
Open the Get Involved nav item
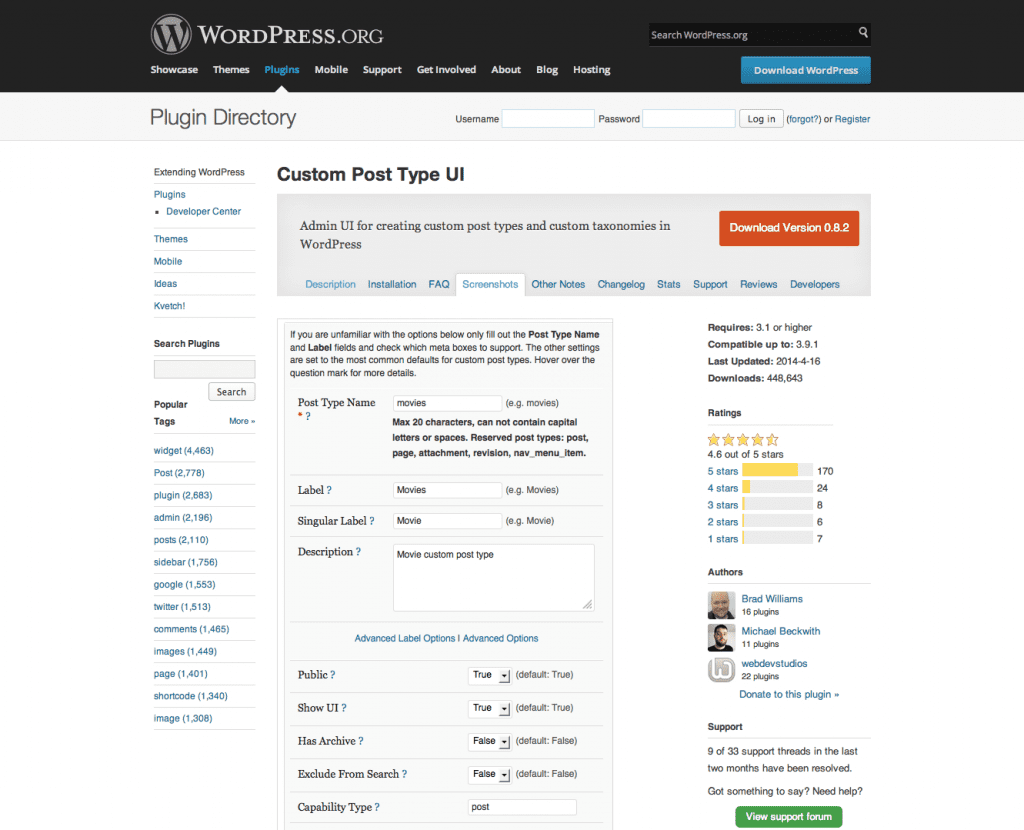[x=446, y=70]
